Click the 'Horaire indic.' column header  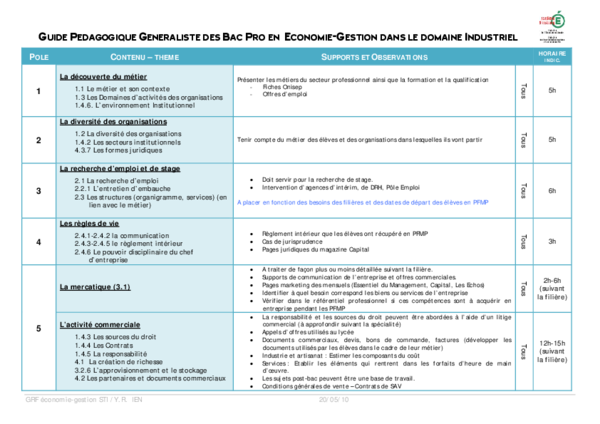(x=552, y=57)
